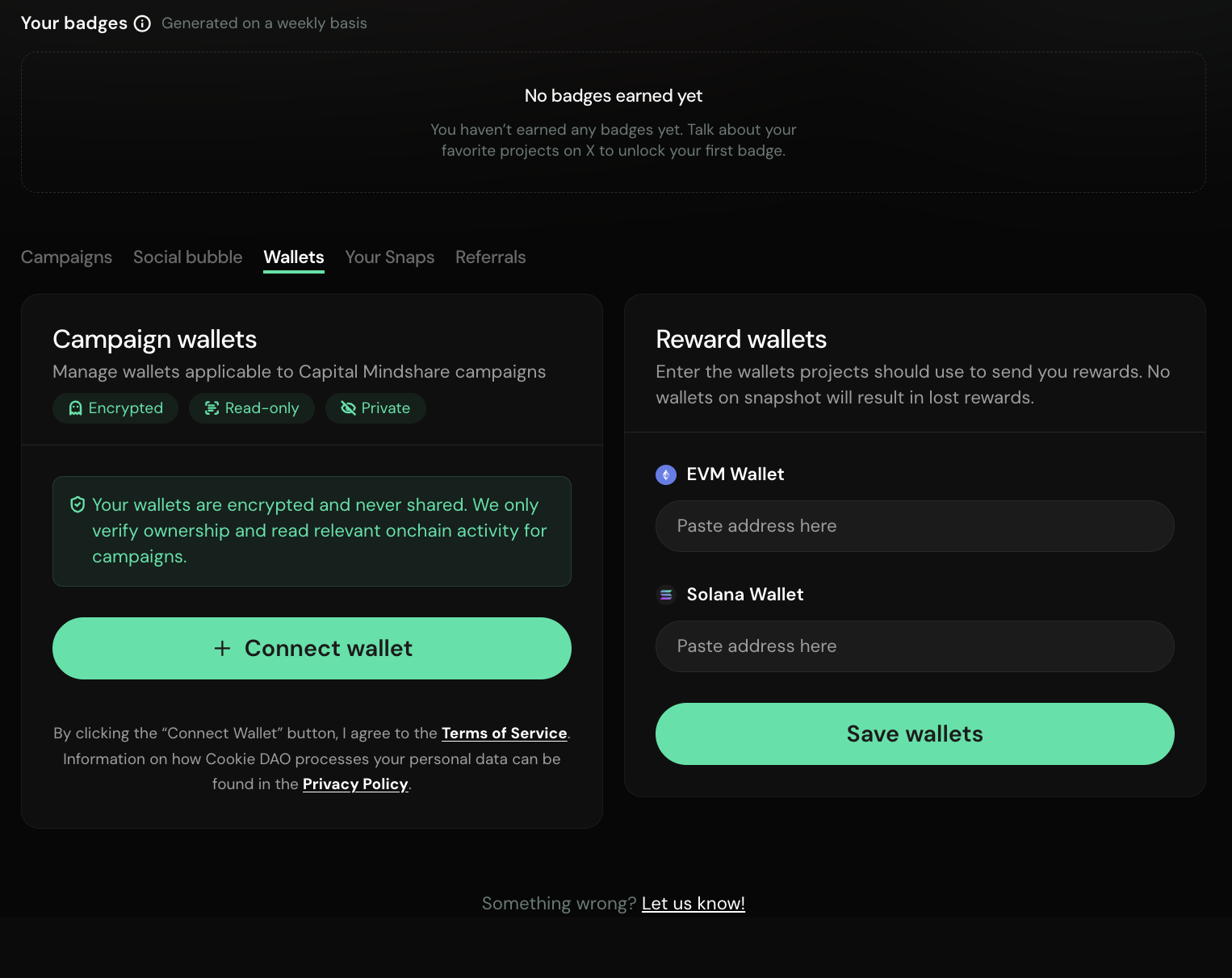Click the scan icon in Read-only badge

pos(212,408)
